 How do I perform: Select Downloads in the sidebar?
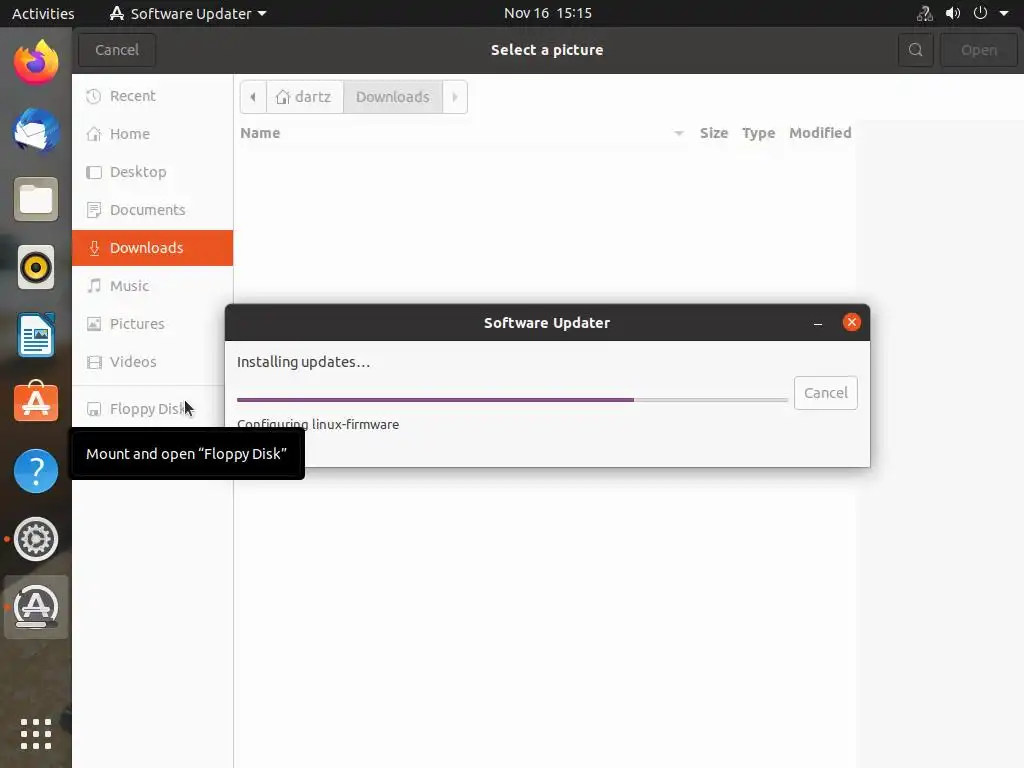[x=152, y=248]
